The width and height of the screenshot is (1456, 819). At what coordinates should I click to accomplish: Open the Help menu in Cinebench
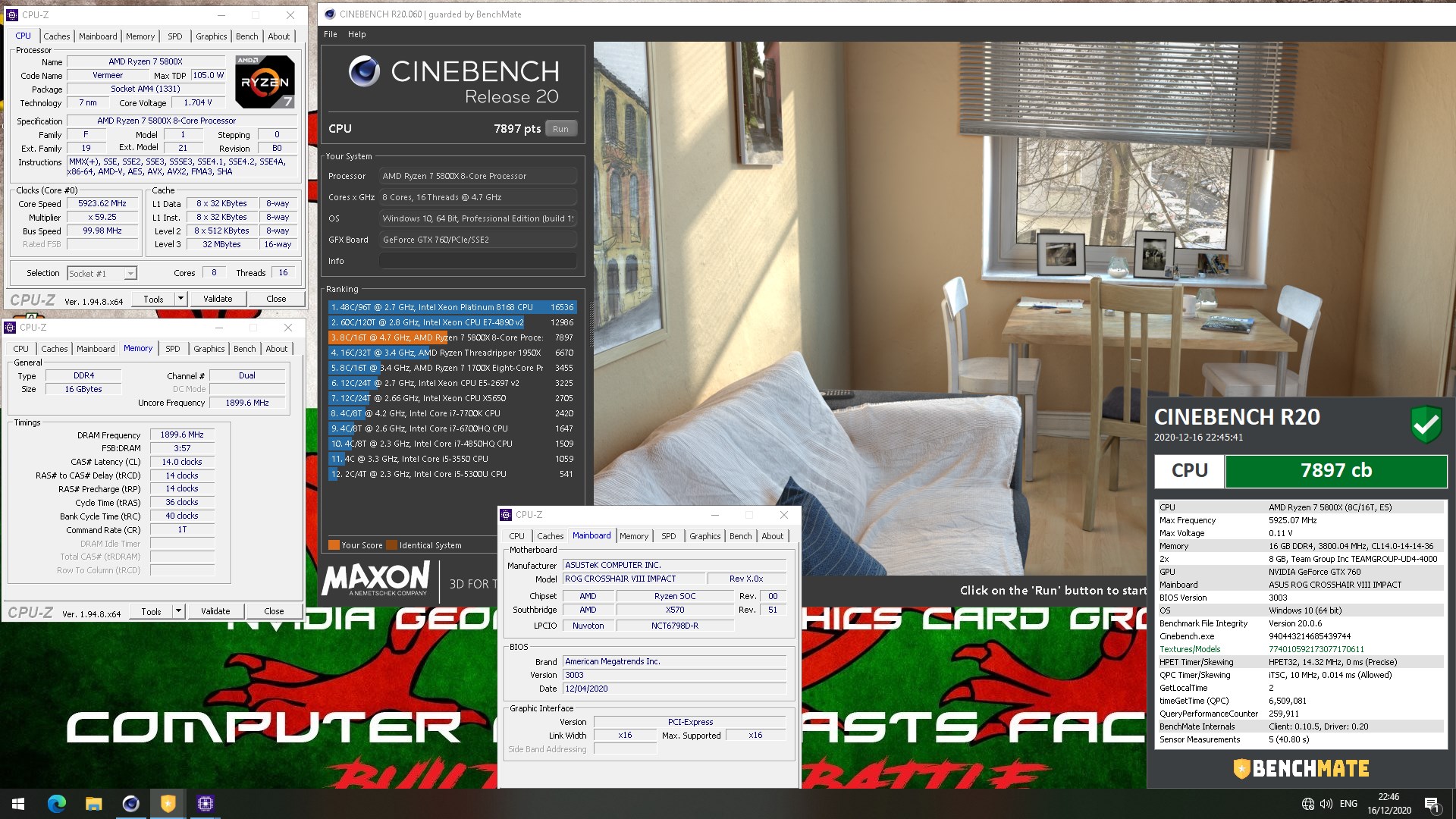[357, 34]
